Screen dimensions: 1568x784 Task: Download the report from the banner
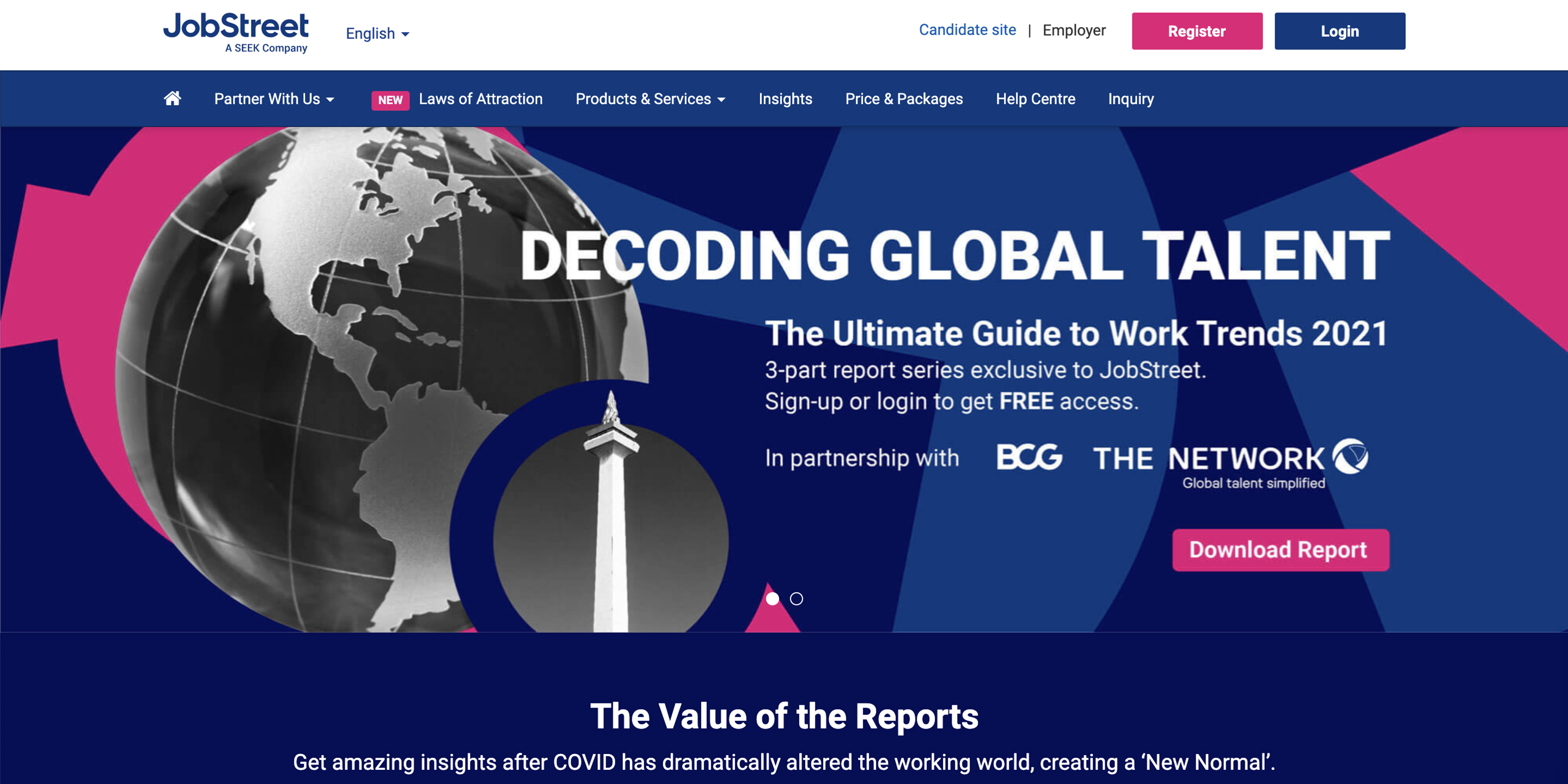coord(1281,550)
